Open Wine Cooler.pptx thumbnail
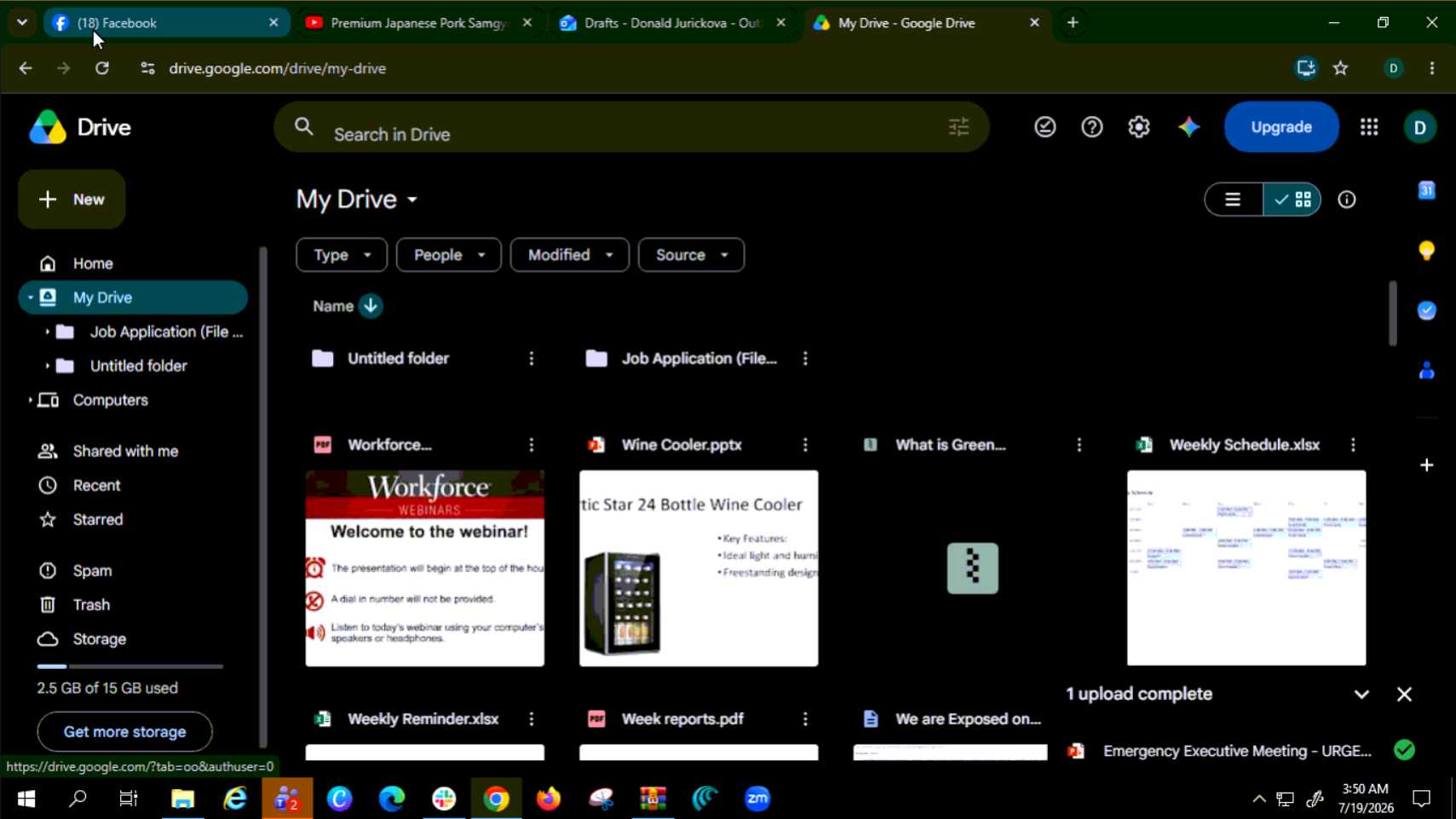 699,568
